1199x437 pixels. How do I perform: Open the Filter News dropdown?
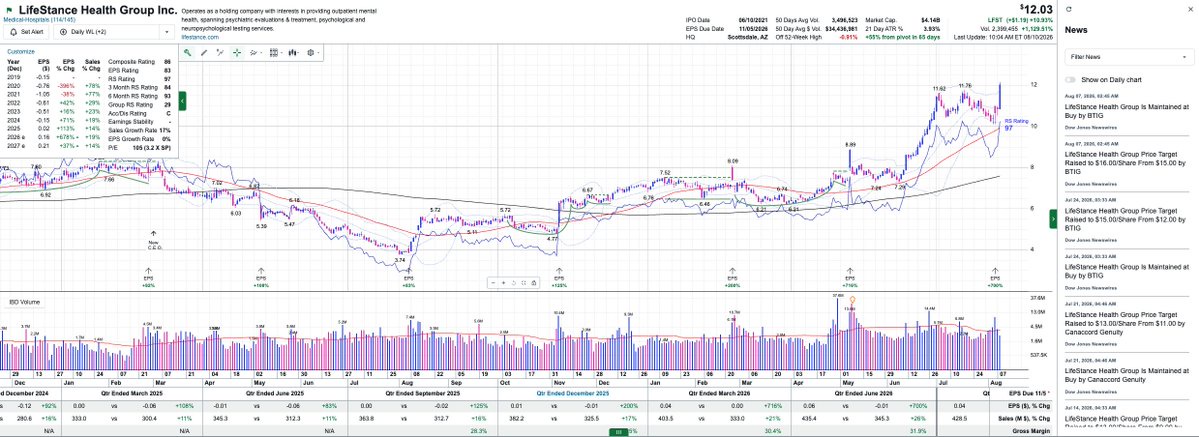[x=1129, y=57]
